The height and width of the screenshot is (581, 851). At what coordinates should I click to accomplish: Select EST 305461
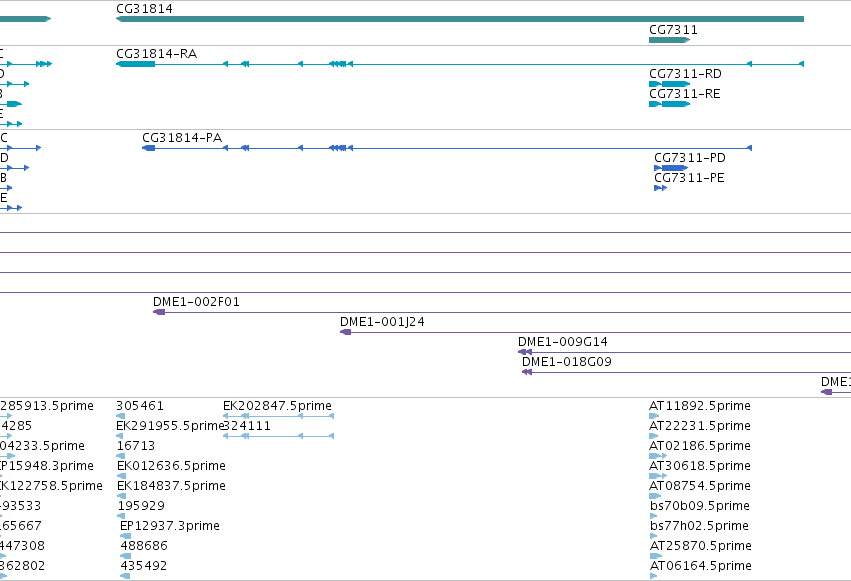click(x=140, y=406)
